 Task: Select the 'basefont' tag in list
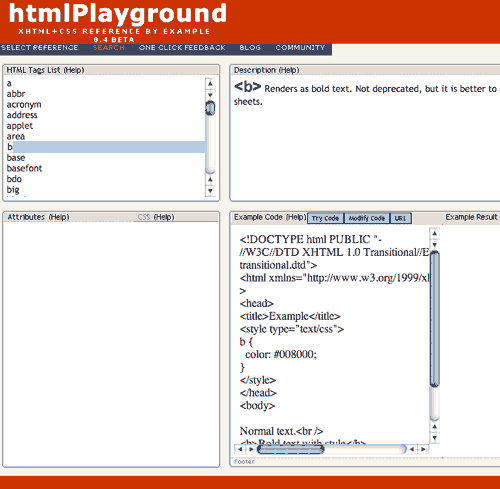click(24, 168)
